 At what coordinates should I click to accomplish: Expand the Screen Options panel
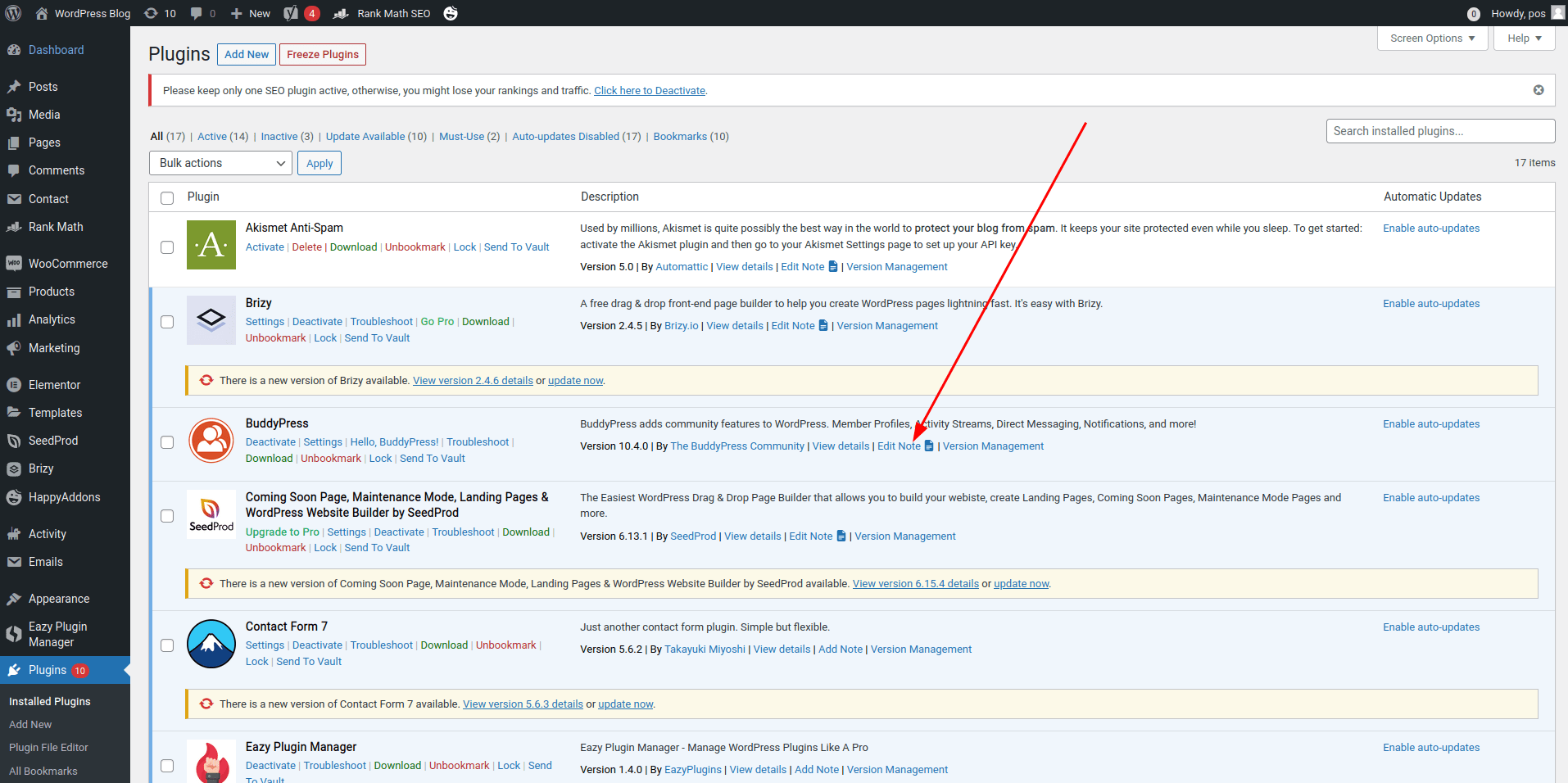tap(1433, 38)
